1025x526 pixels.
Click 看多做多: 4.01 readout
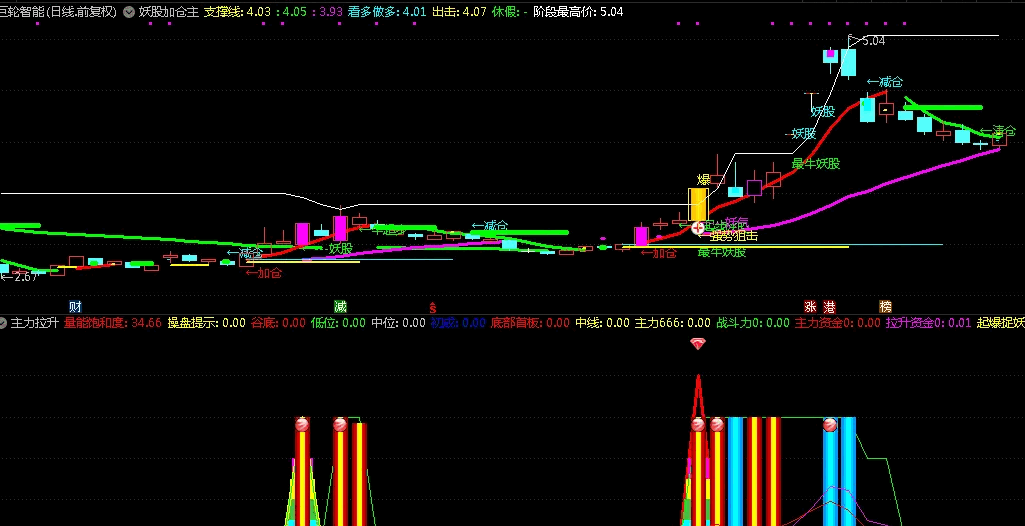pos(388,12)
